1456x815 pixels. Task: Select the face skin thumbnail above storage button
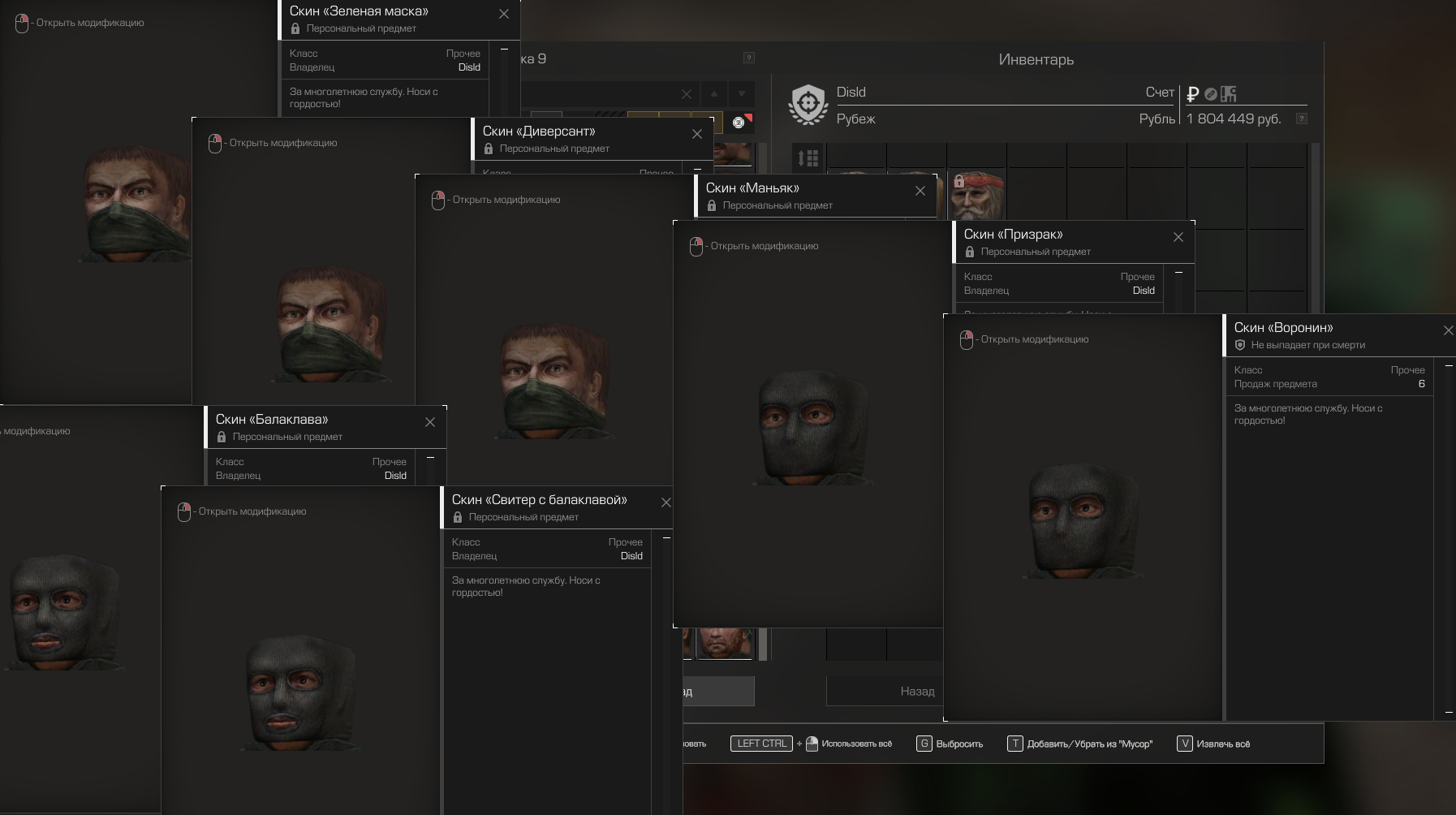click(x=726, y=643)
